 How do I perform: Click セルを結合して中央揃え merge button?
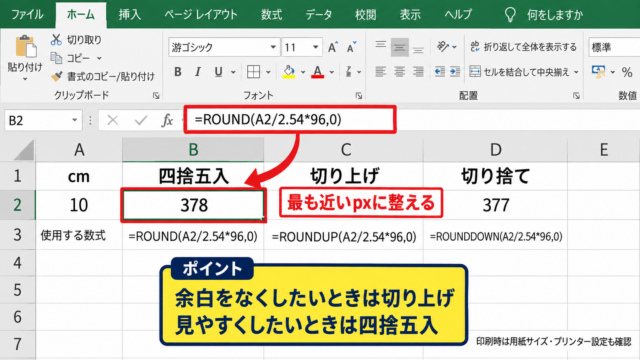pyautogui.click(x=519, y=72)
